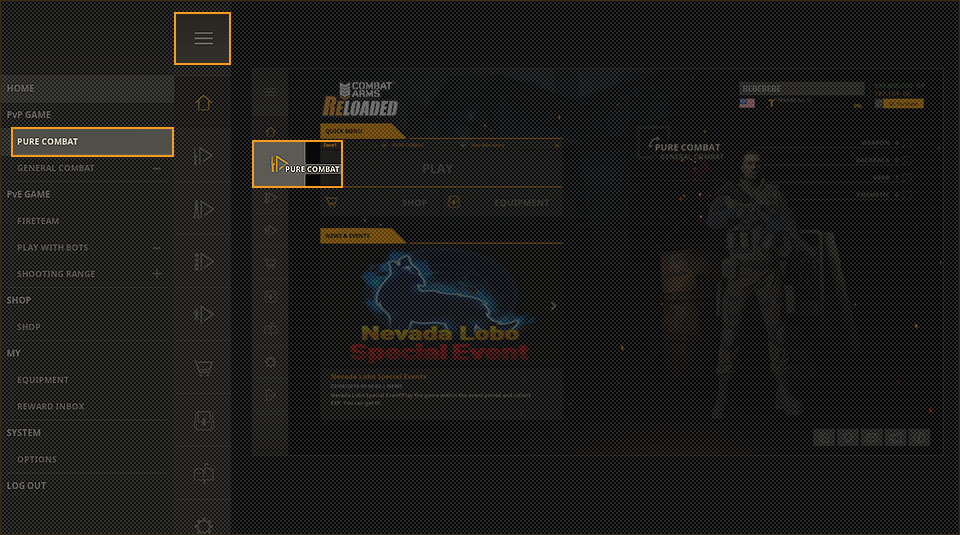Select PLAY WITH BOTS in the side menu

pos(53,247)
